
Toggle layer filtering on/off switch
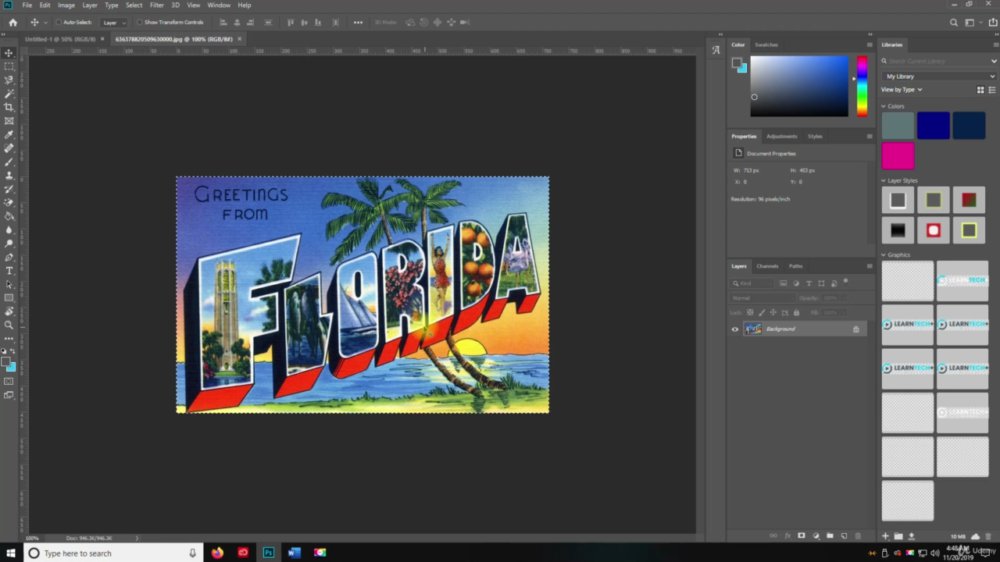pos(846,281)
